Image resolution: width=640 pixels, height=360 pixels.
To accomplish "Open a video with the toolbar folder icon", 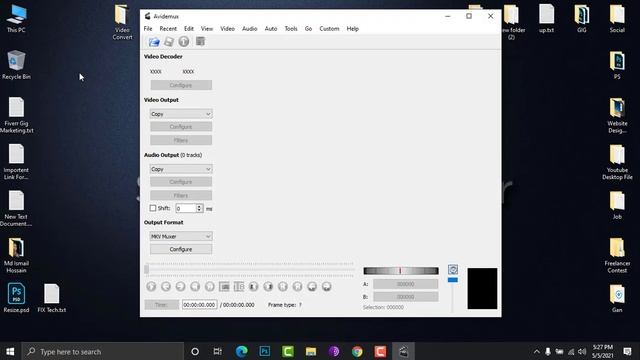I will [x=154, y=42].
